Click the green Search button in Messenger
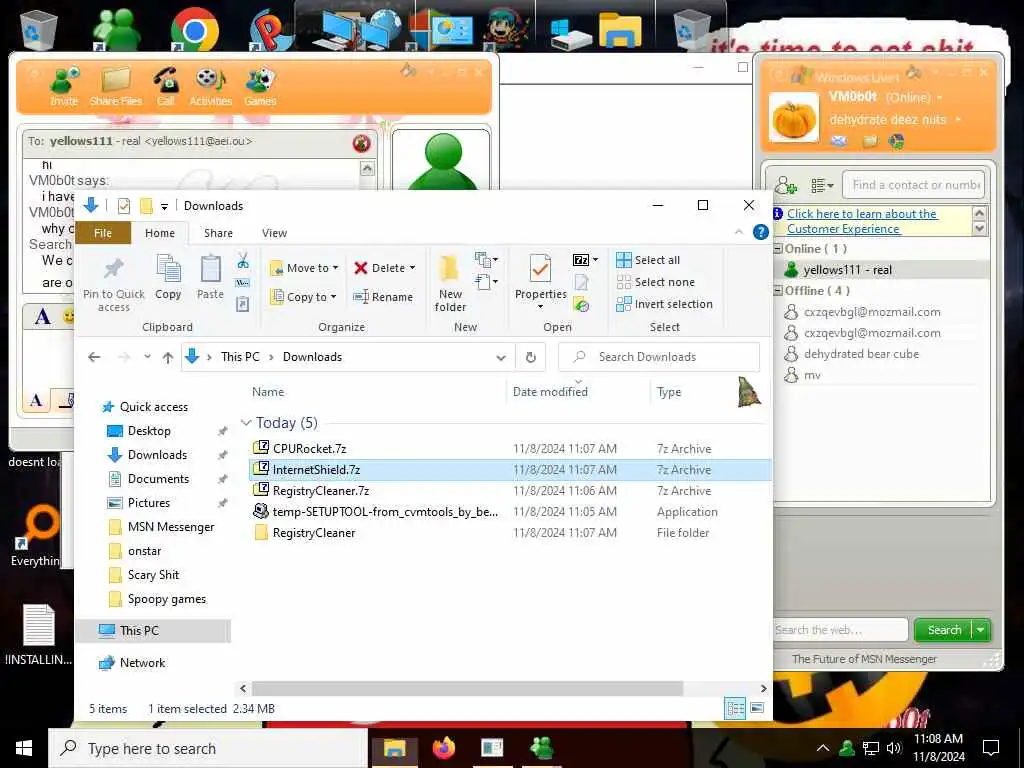The height and width of the screenshot is (768, 1024). click(x=944, y=630)
